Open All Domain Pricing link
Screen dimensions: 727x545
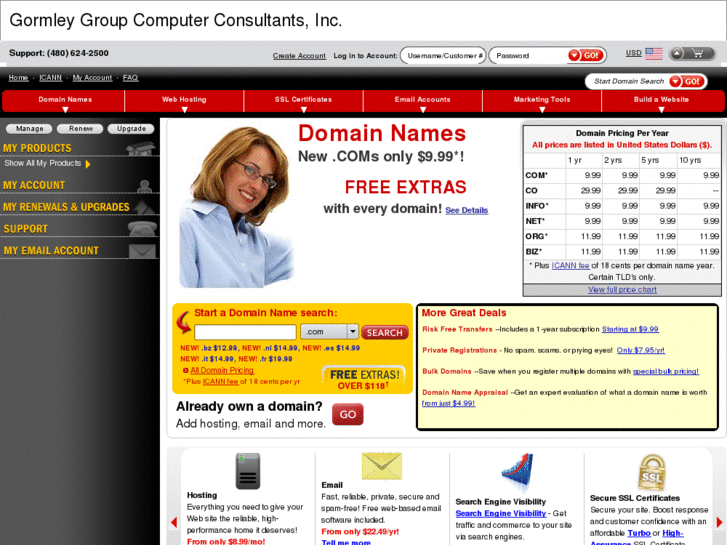click(x=222, y=371)
